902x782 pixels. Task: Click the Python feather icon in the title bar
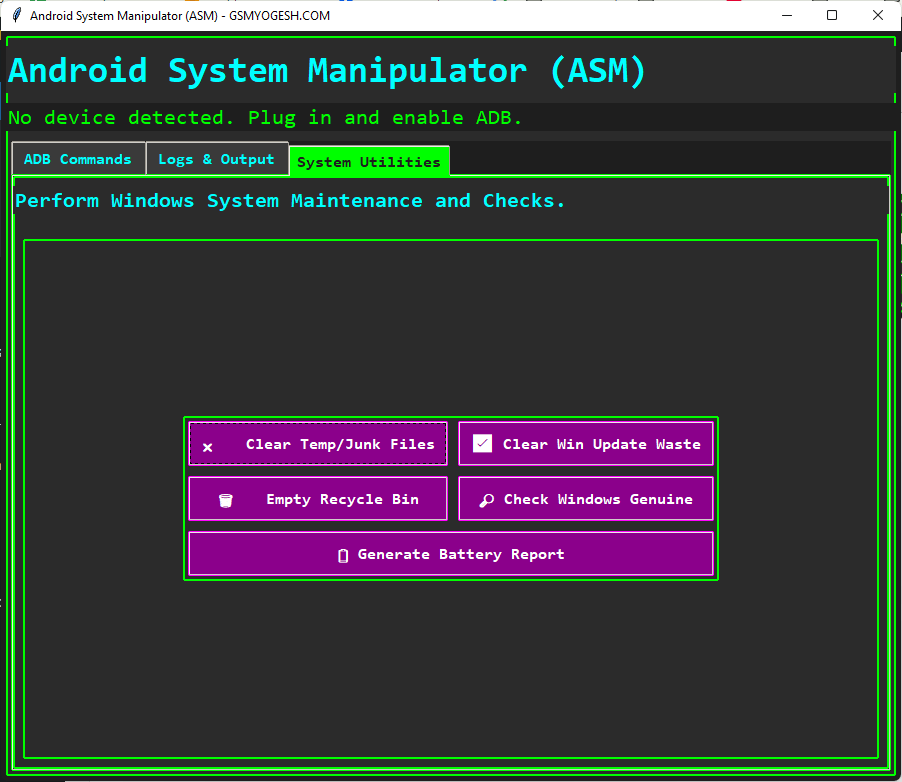(15, 15)
